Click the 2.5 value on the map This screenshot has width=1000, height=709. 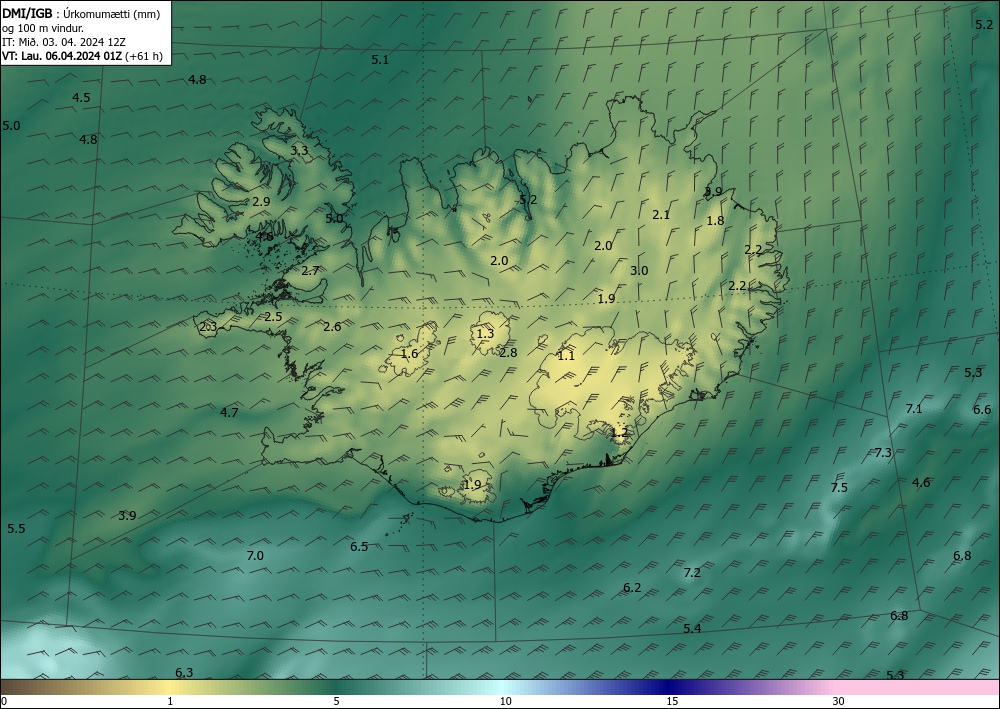pyautogui.click(x=274, y=317)
